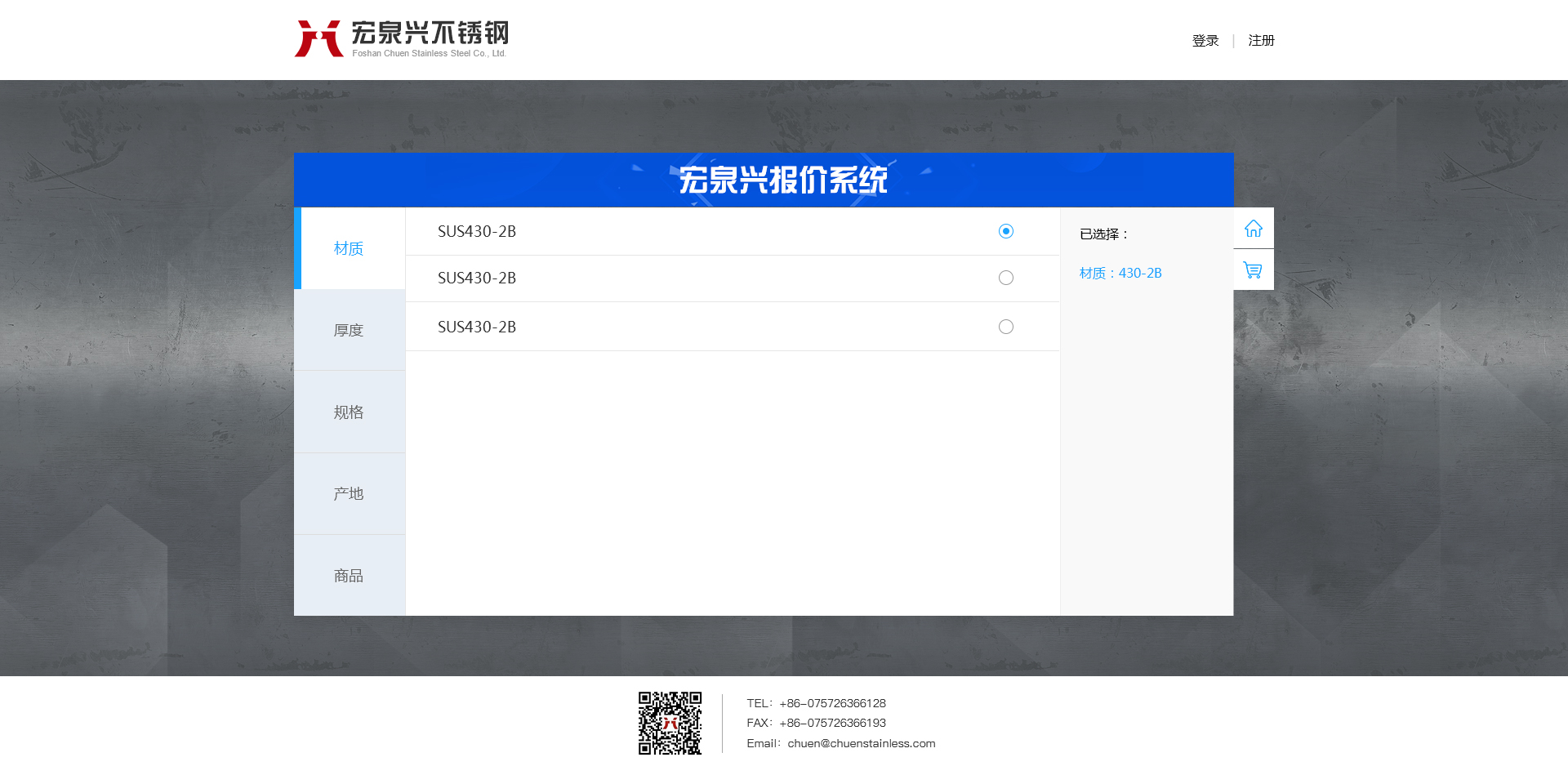
Task: Click the FAX number in footer
Action: click(832, 723)
